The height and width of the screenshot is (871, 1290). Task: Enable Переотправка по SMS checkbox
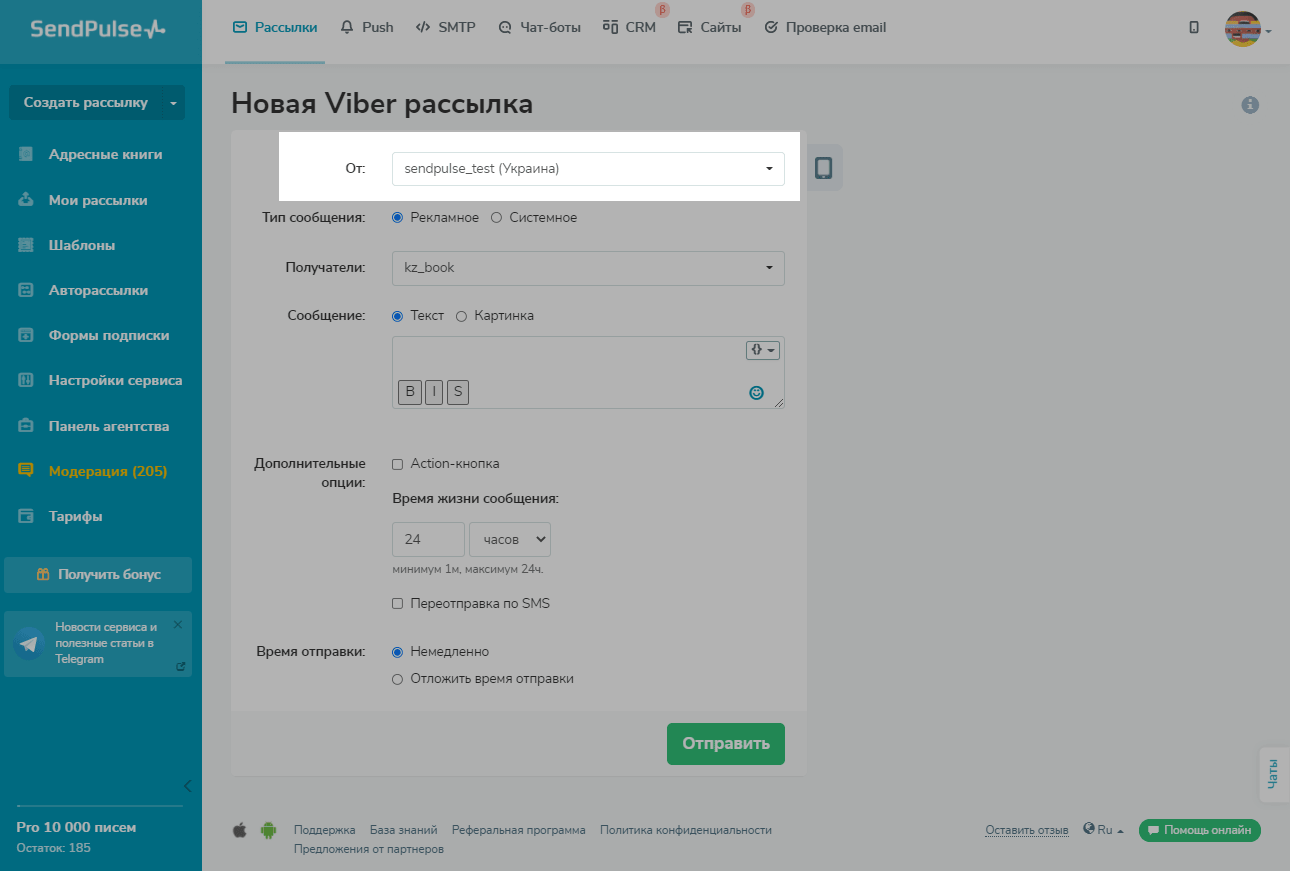398,604
